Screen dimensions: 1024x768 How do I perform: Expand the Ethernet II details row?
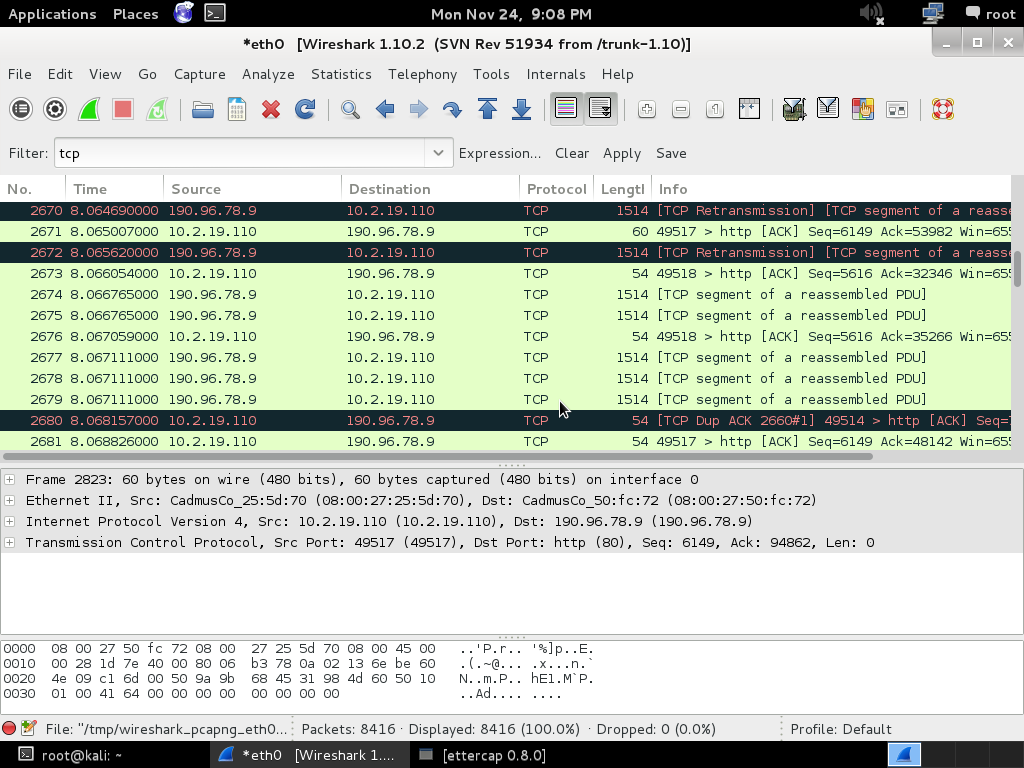(10, 500)
